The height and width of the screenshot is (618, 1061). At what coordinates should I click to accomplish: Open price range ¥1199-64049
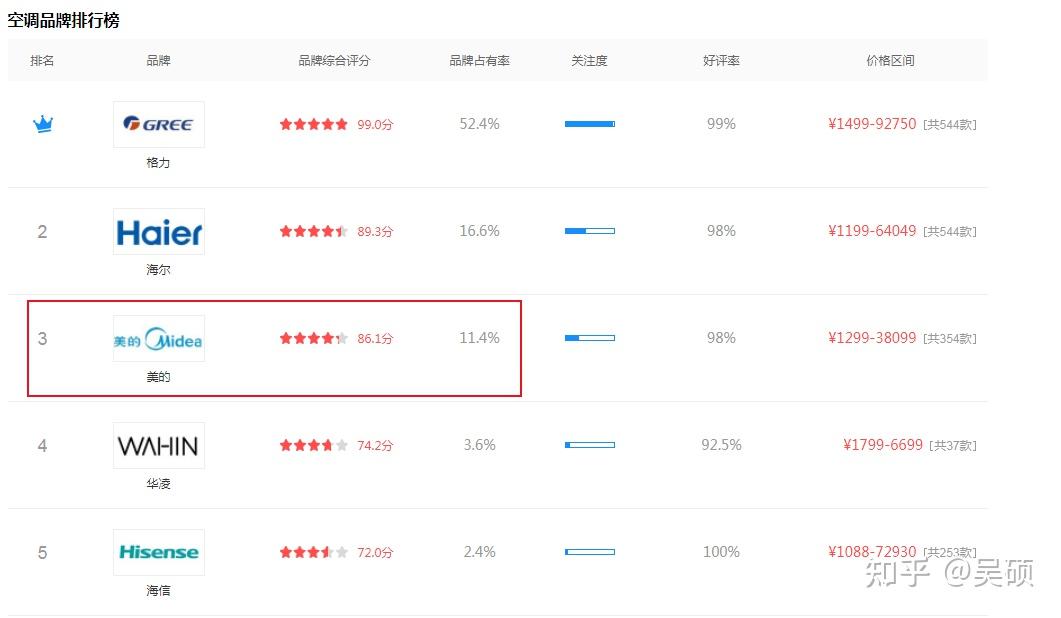[872, 231]
